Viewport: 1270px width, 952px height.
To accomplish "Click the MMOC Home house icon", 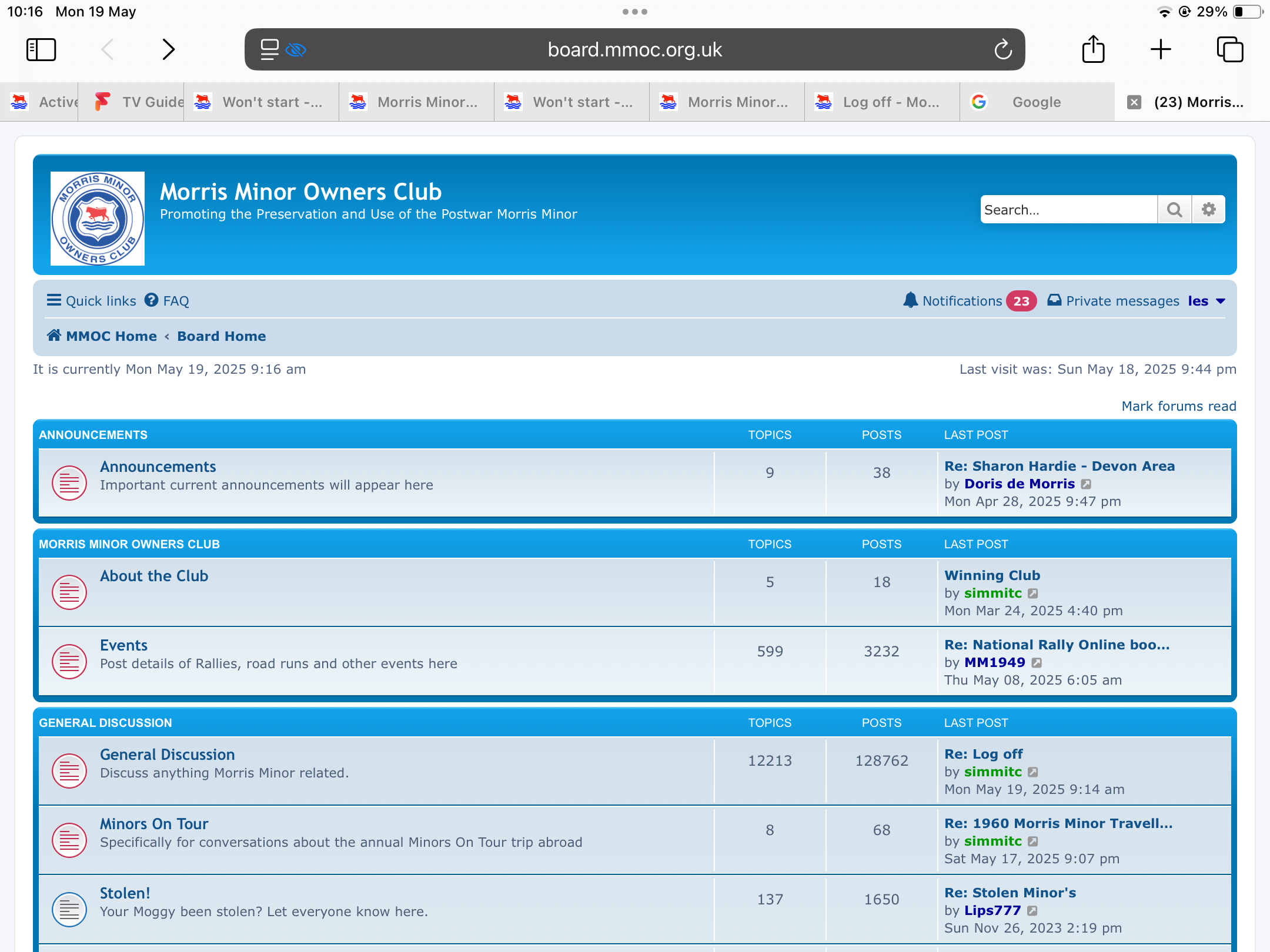I will (54, 336).
